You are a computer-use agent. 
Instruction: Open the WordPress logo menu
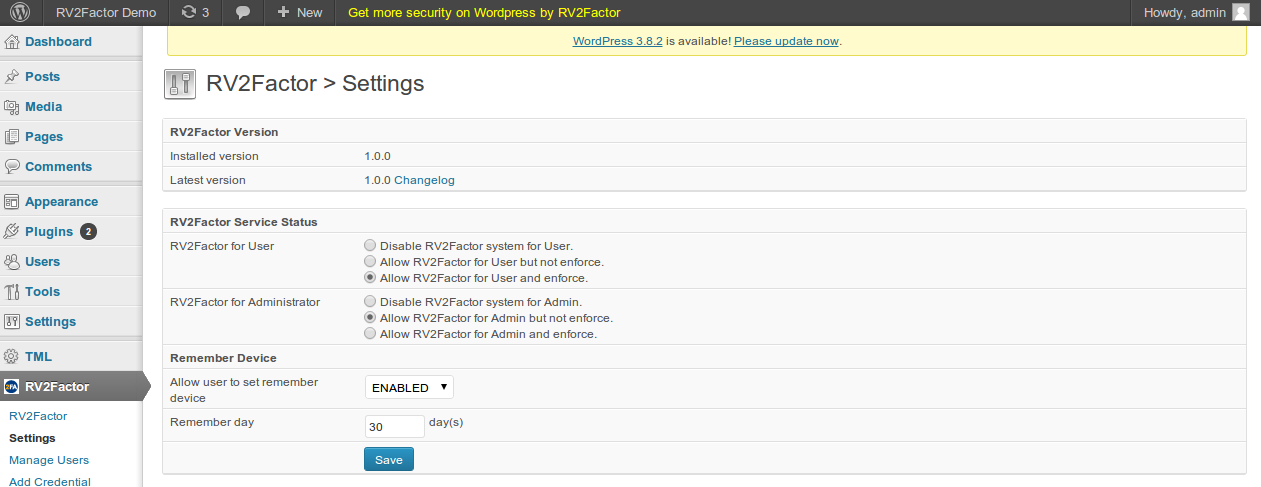pyautogui.click(x=21, y=13)
